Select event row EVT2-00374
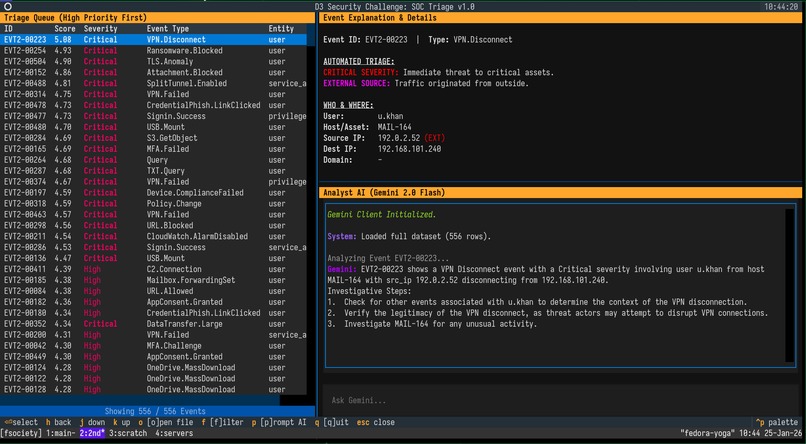806x444 pixels. (x=153, y=181)
